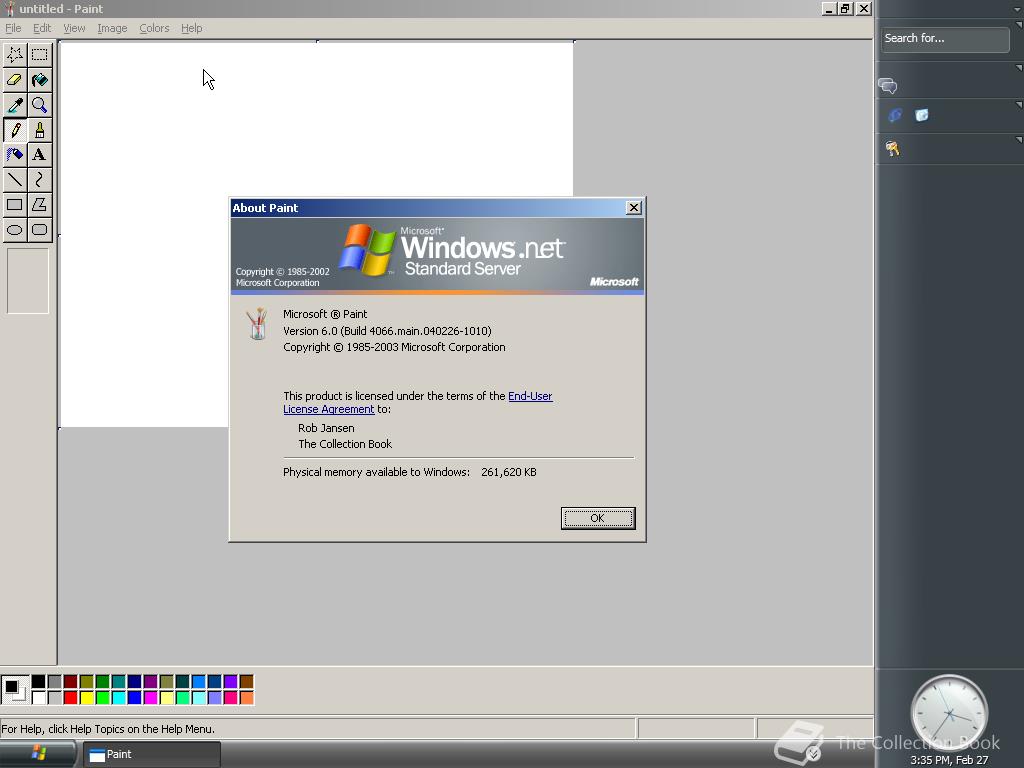
Task: Expand the Search tile menu arrow
Action: 1019,25
